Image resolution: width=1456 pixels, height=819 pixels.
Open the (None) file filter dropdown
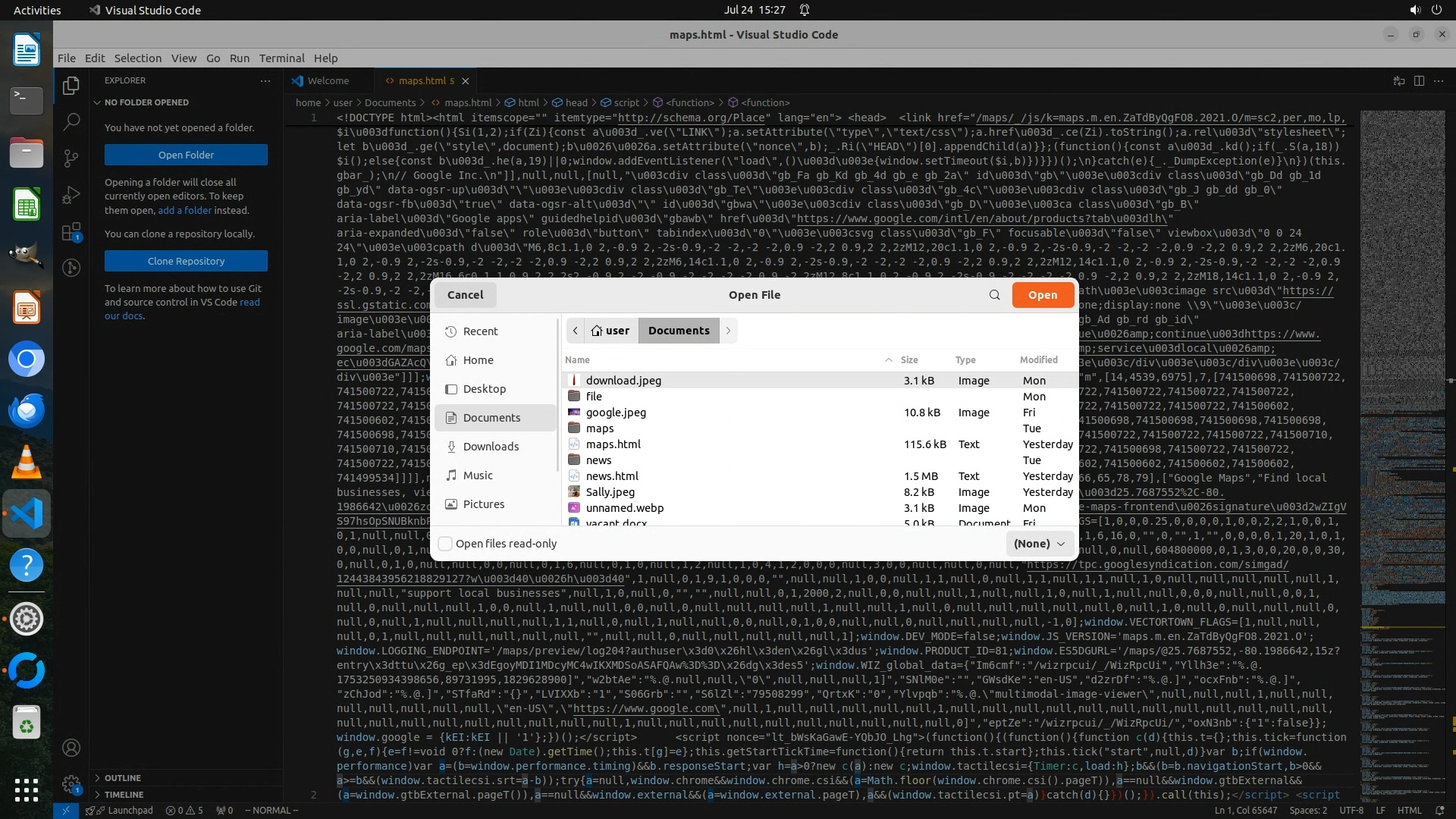1040,544
